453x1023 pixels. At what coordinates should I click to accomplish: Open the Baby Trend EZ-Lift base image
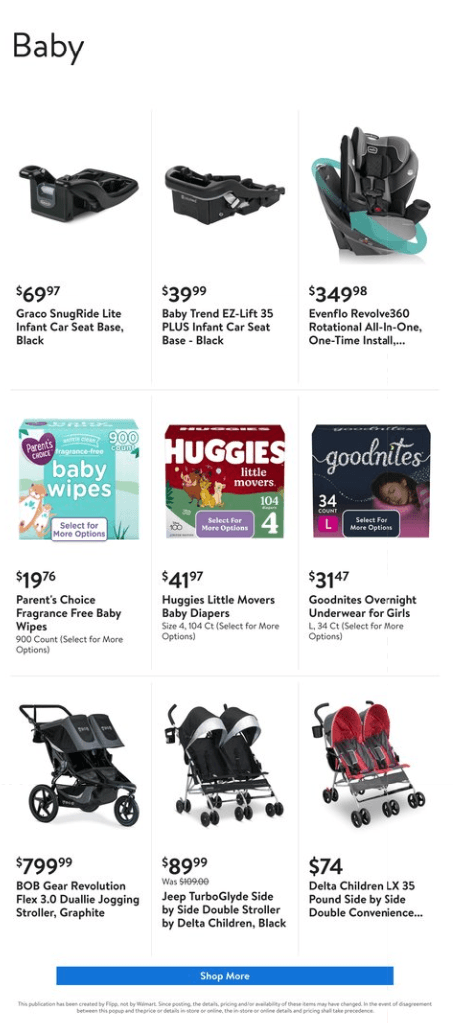coord(225,194)
